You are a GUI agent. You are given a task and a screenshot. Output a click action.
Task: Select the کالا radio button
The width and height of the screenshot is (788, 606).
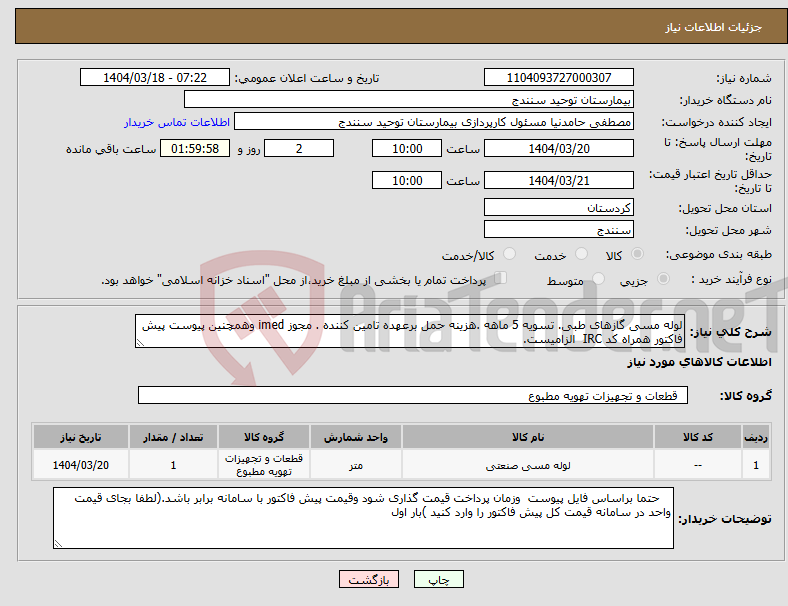(637, 254)
